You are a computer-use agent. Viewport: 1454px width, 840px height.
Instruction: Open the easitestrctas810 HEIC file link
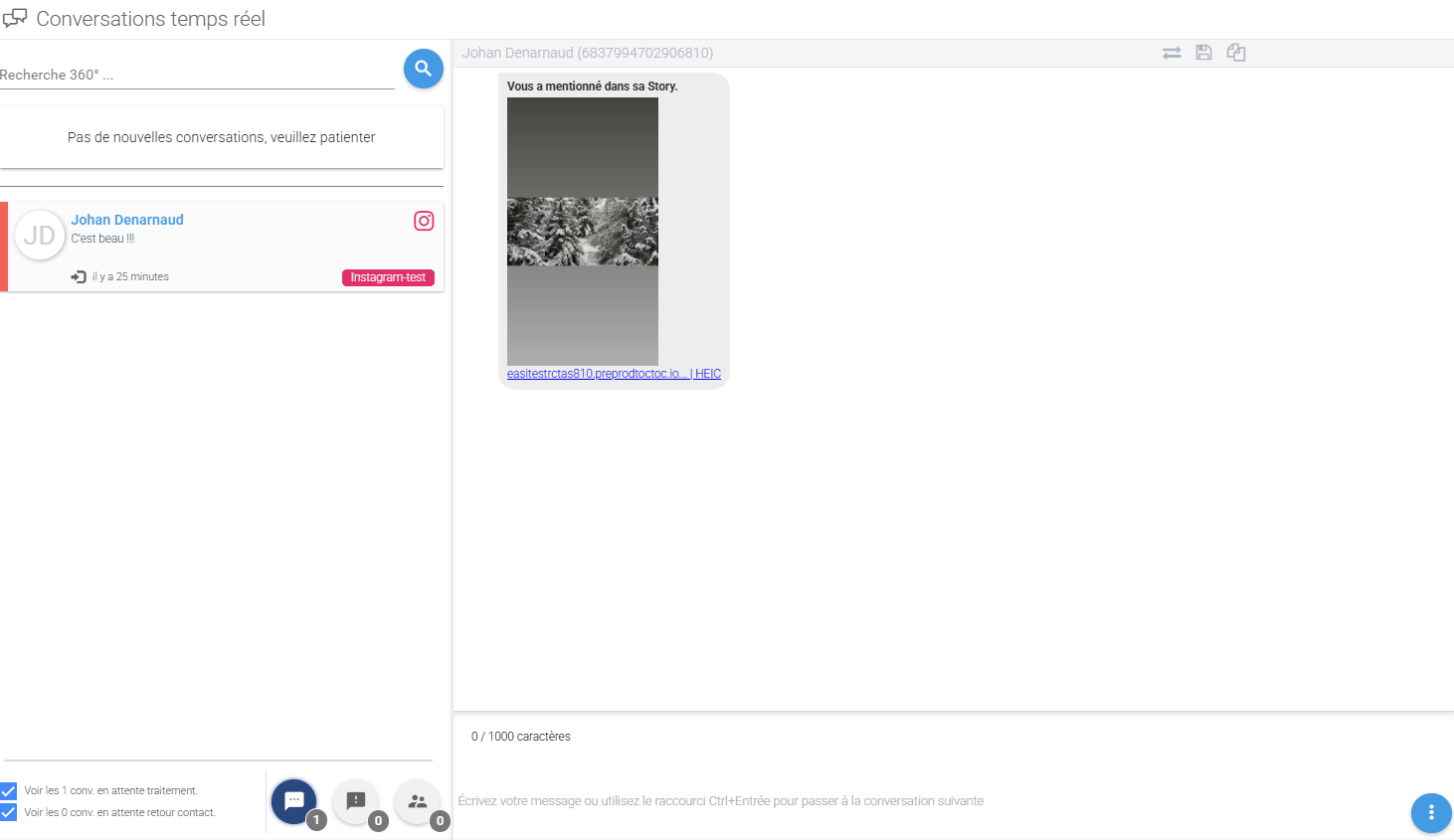click(613, 374)
